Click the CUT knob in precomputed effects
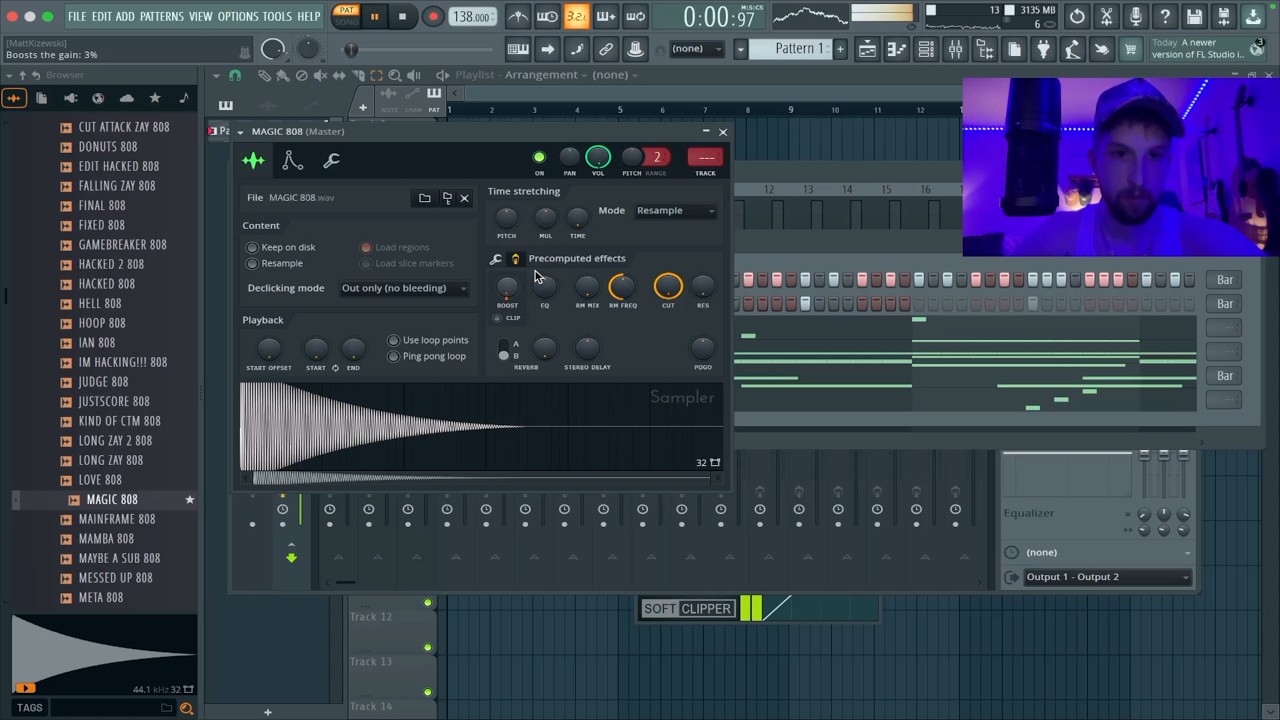The image size is (1280, 720). pos(668,287)
